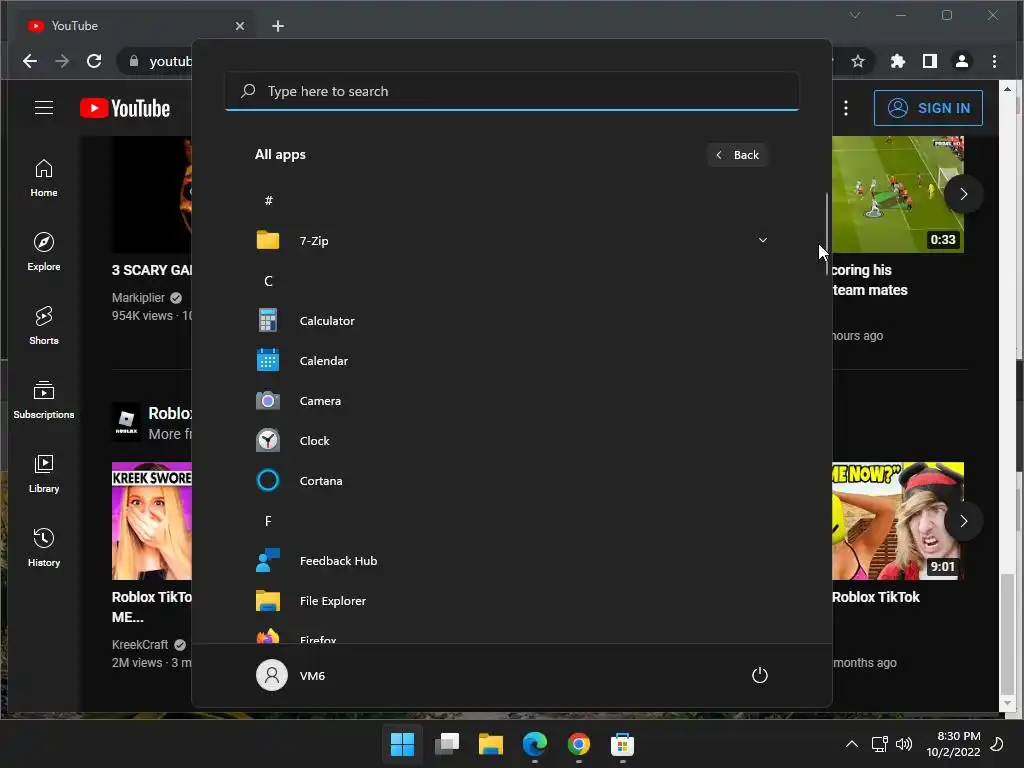Open File Explorer from the taskbar

point(490,744)
